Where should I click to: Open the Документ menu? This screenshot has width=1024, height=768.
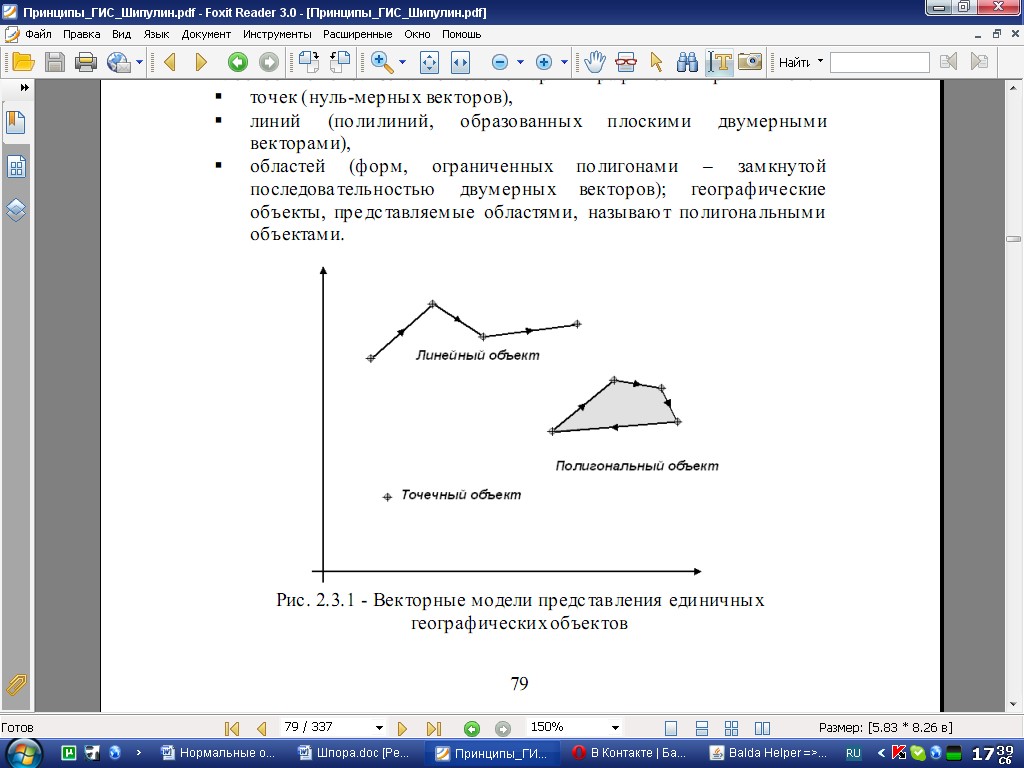[x=206, y=34]
